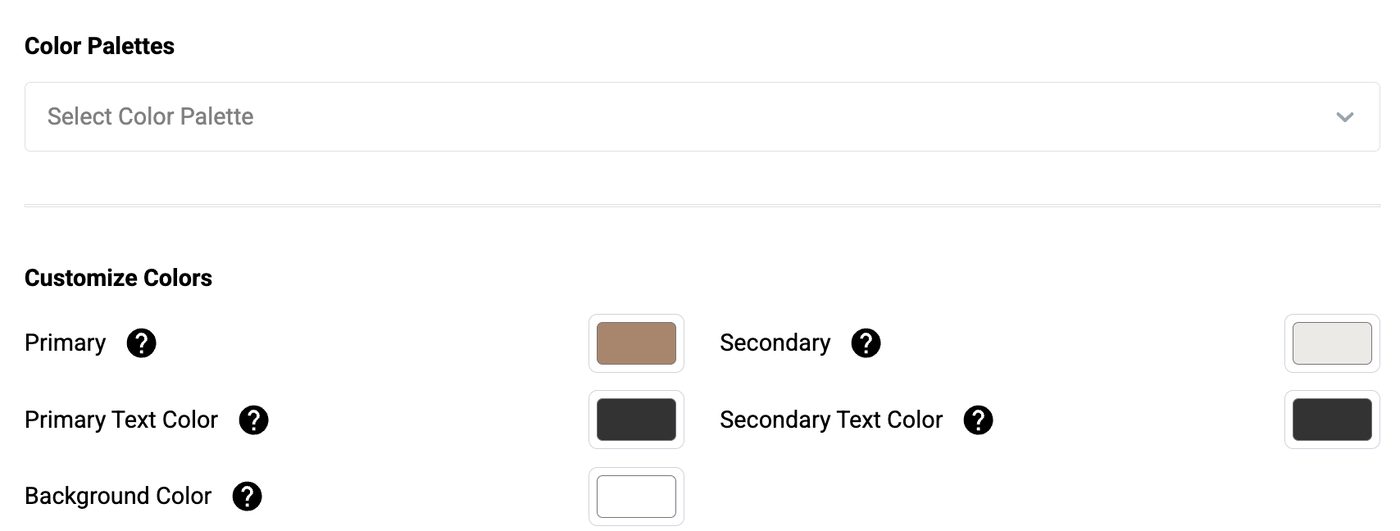The width and height of the screenshot is (1400, 531).
Task: Open the Primary Text Color help tooltip icon
Action: click(254, 421)
